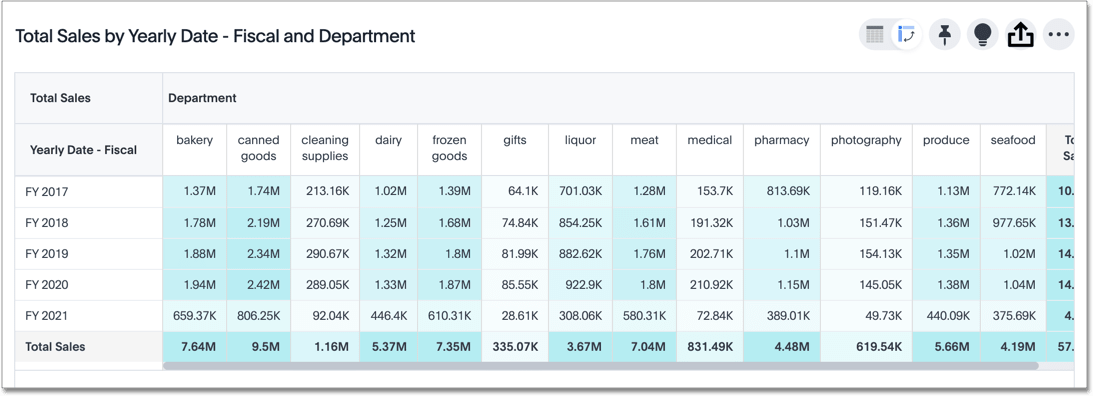Click the horizontal table scrollbar

pos(600,365)
